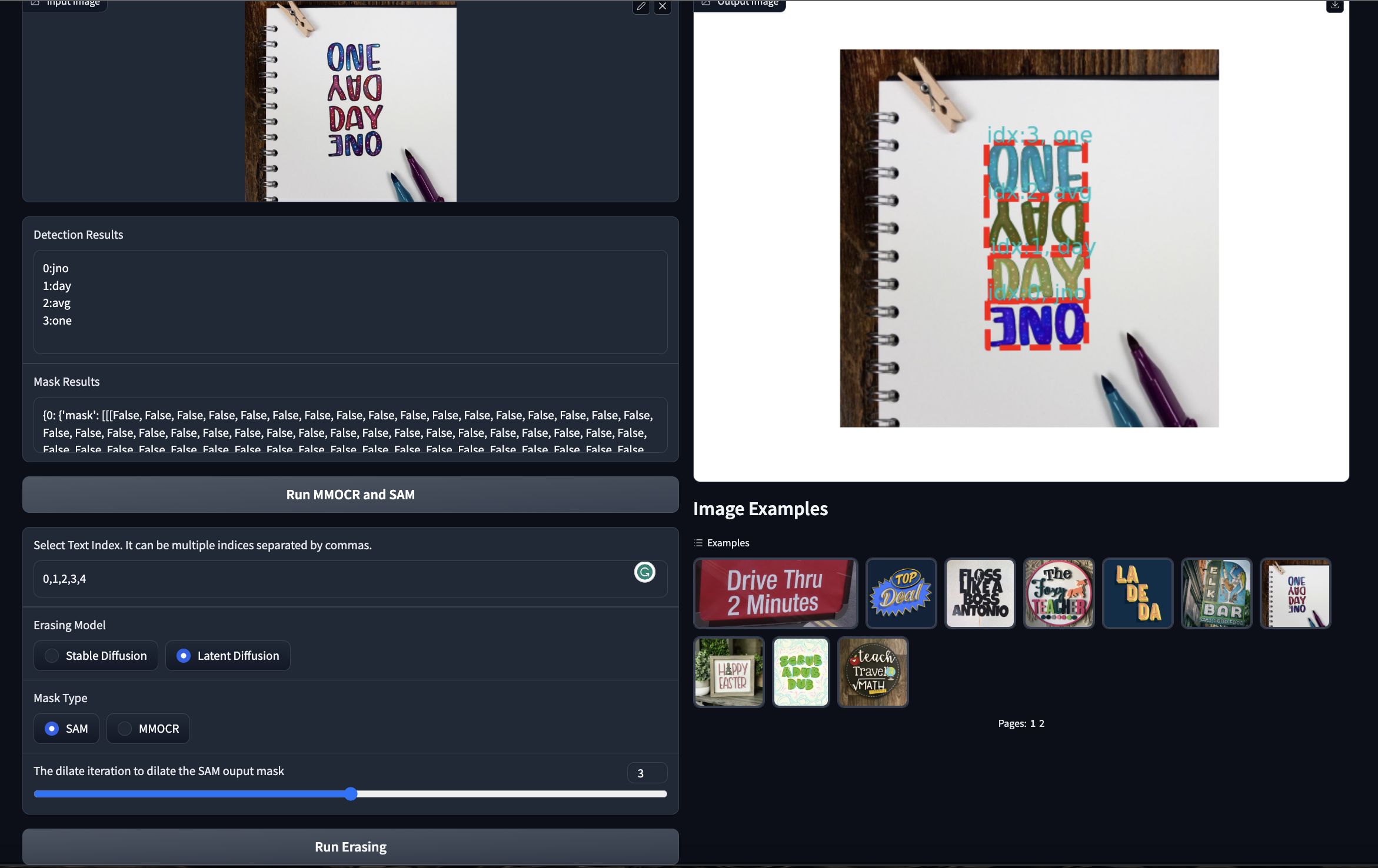Image resolution: width=1378 pixels, height=868 pixels.
Task: Click the edit pencil icon on input image
Action: [x=641, y=6]
